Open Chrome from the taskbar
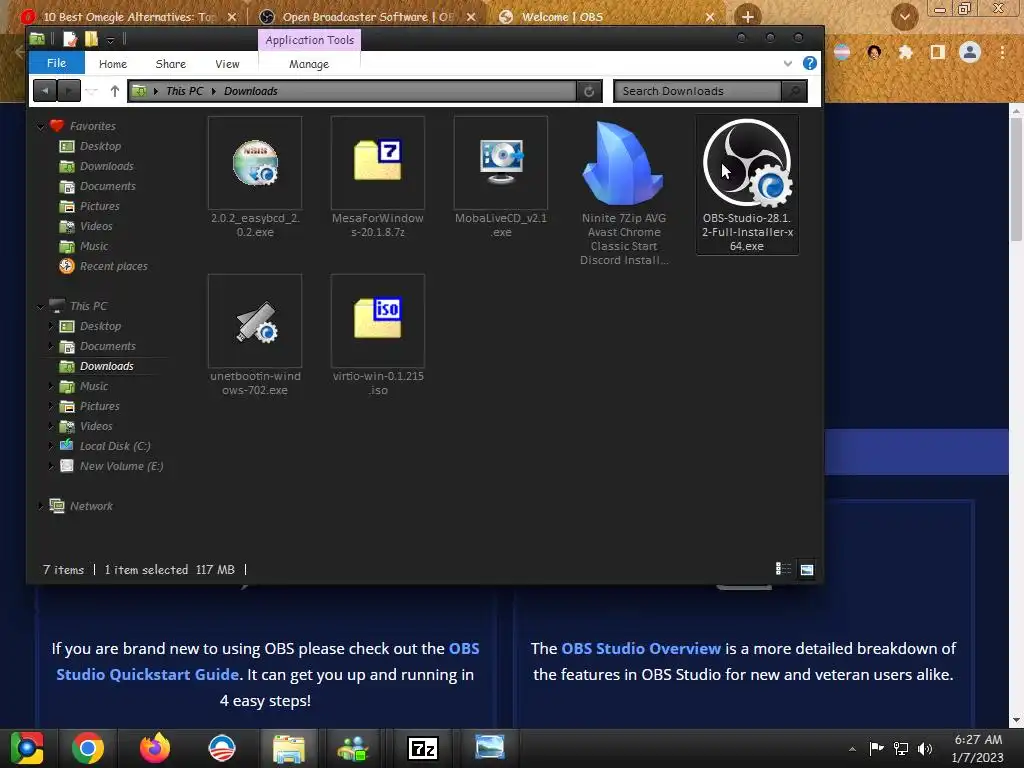Viewport: 1024px width, 768px height. click(x=88, y=748)
